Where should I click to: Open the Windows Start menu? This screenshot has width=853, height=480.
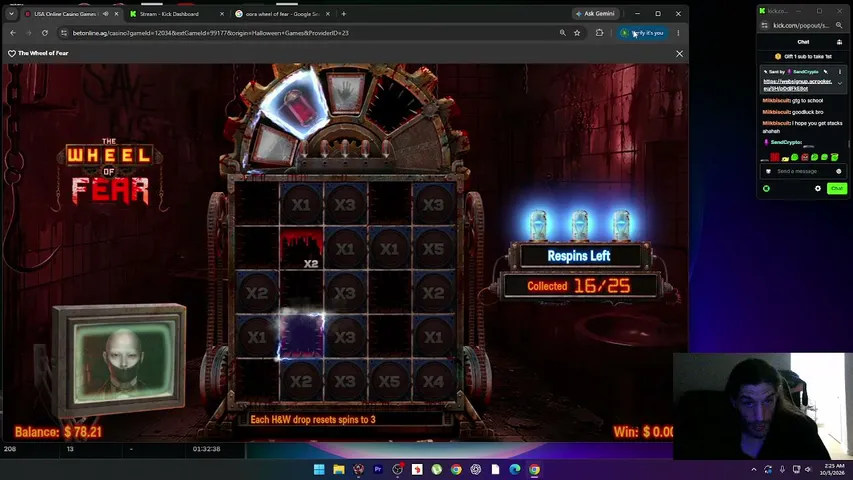click(x=319, y=469)
